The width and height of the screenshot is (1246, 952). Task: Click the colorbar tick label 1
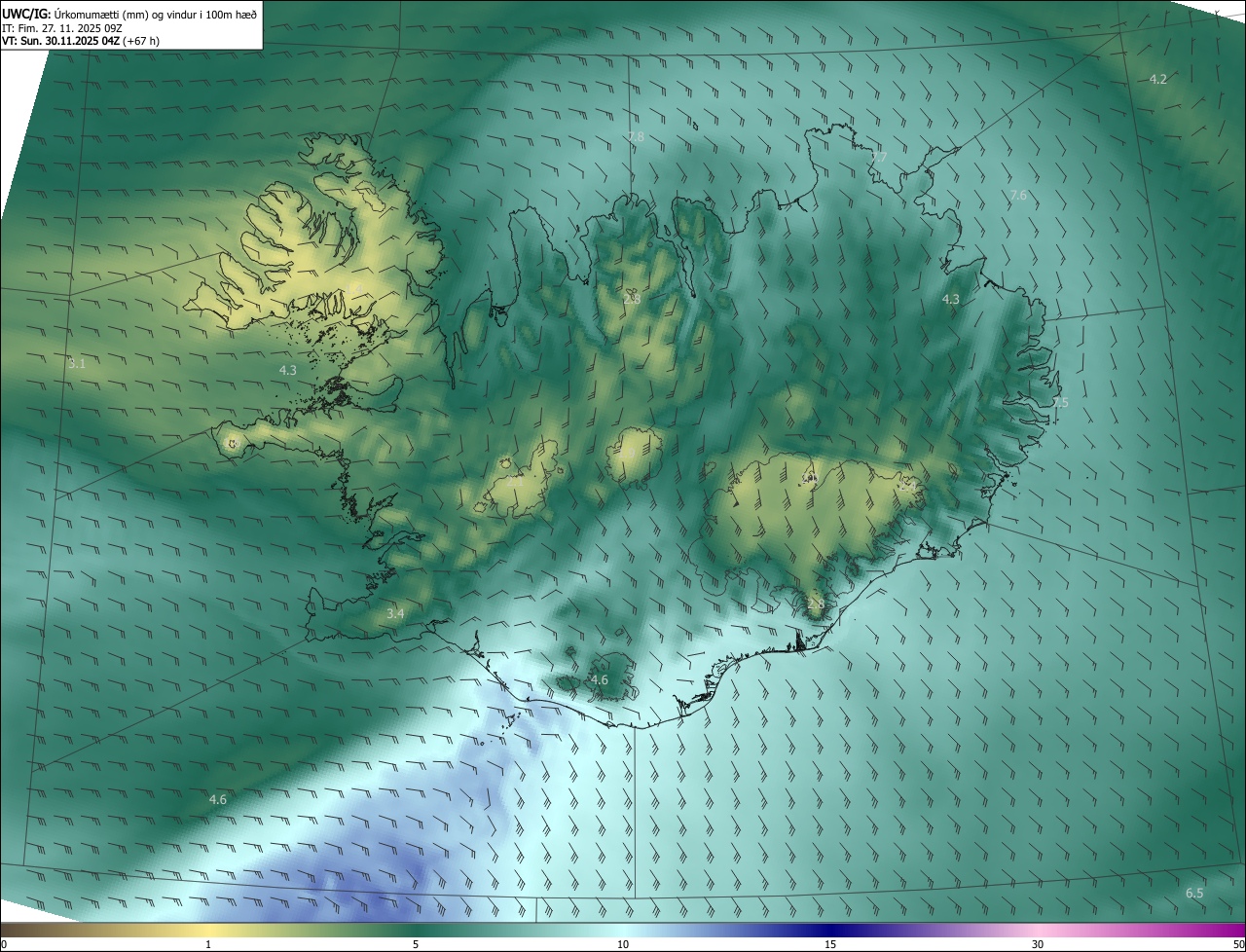point(208,944)
